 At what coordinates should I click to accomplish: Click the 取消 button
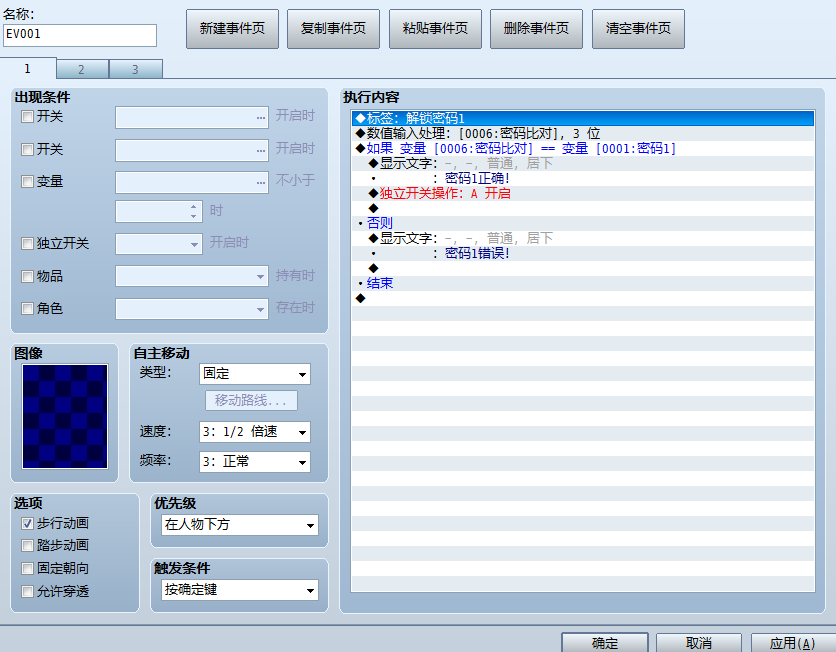699,643
